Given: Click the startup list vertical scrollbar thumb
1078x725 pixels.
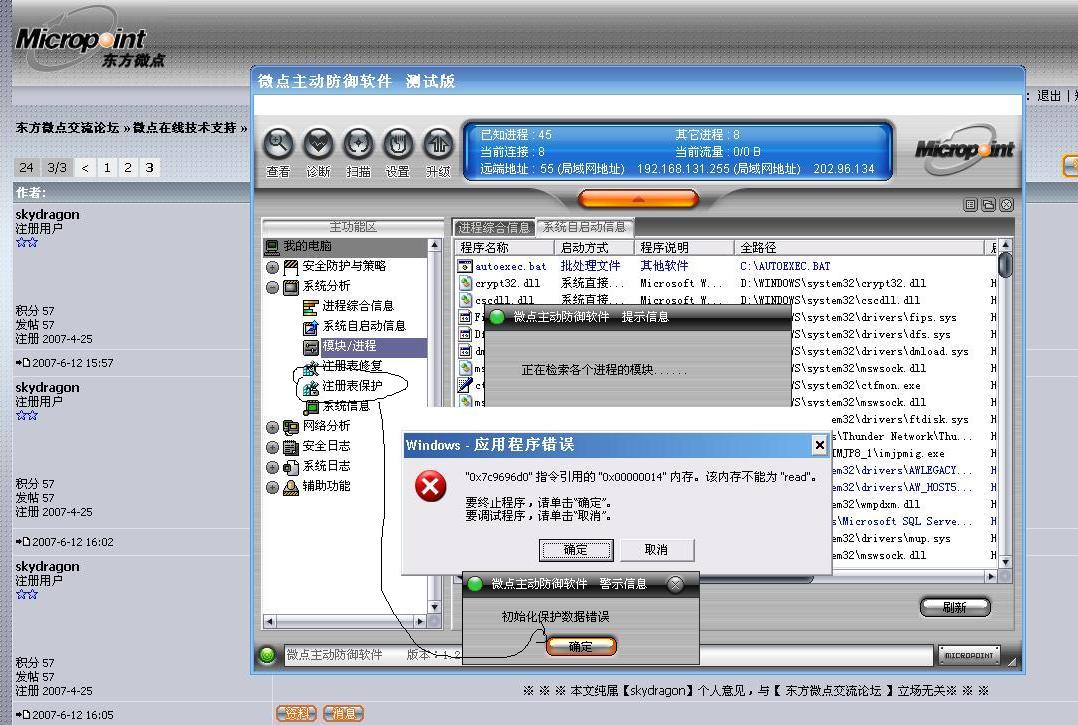Looking at the screenshot, I should (1005, 265).
